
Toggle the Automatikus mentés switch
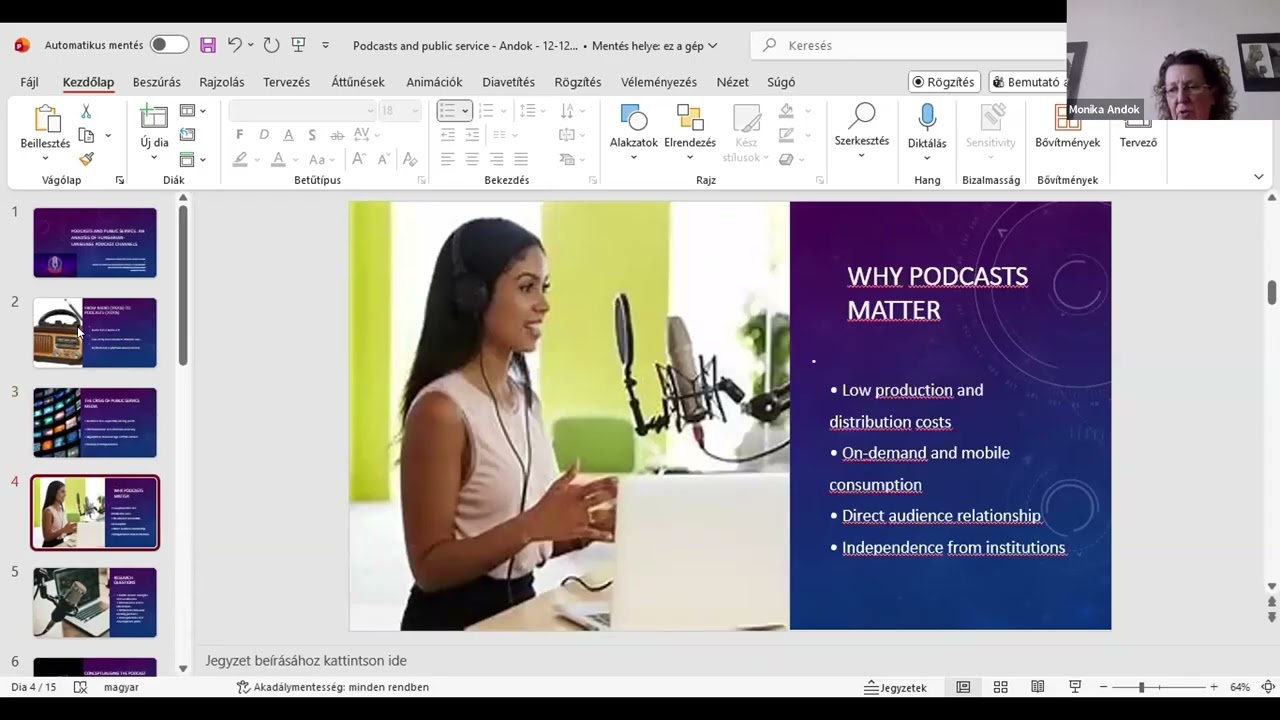click(169, 45)
